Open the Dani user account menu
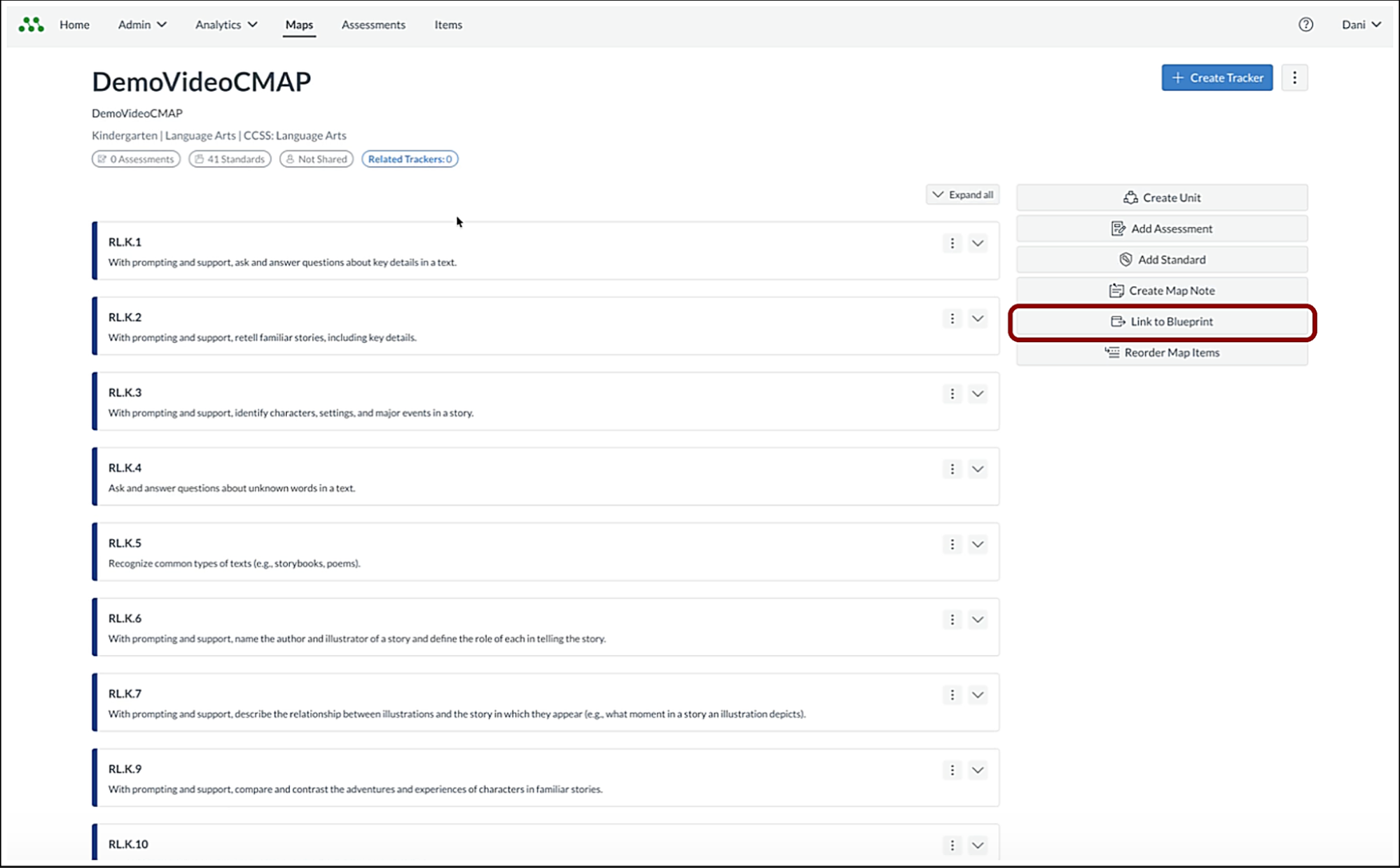This screenshot has width=1400, height=868. [1361, 24]
